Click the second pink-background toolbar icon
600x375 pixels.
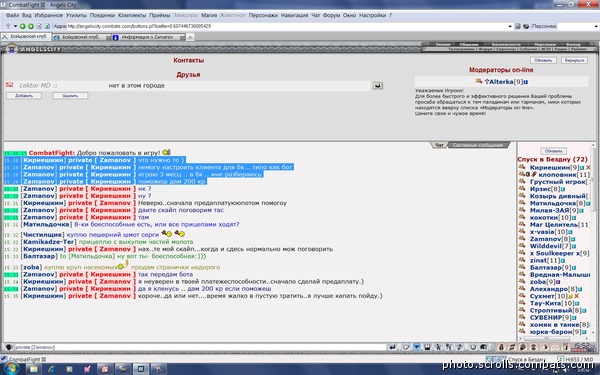coord(512,347)
